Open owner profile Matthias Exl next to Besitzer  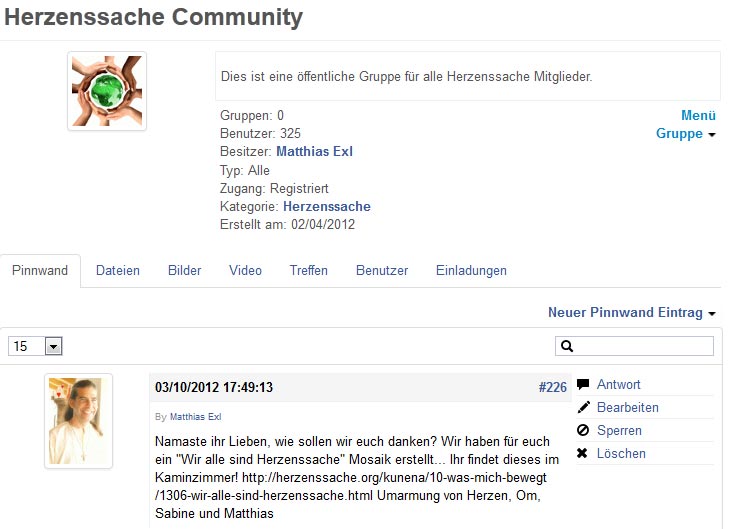[x=314, y=151]
